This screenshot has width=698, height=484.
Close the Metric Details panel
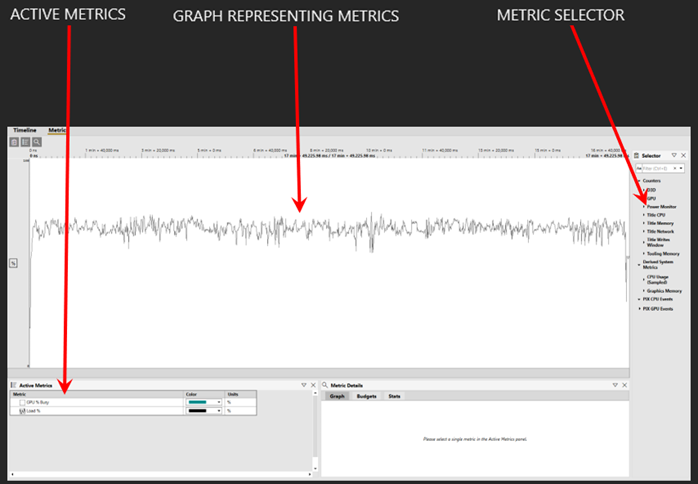pyautogui.click(x=625, y=385)
